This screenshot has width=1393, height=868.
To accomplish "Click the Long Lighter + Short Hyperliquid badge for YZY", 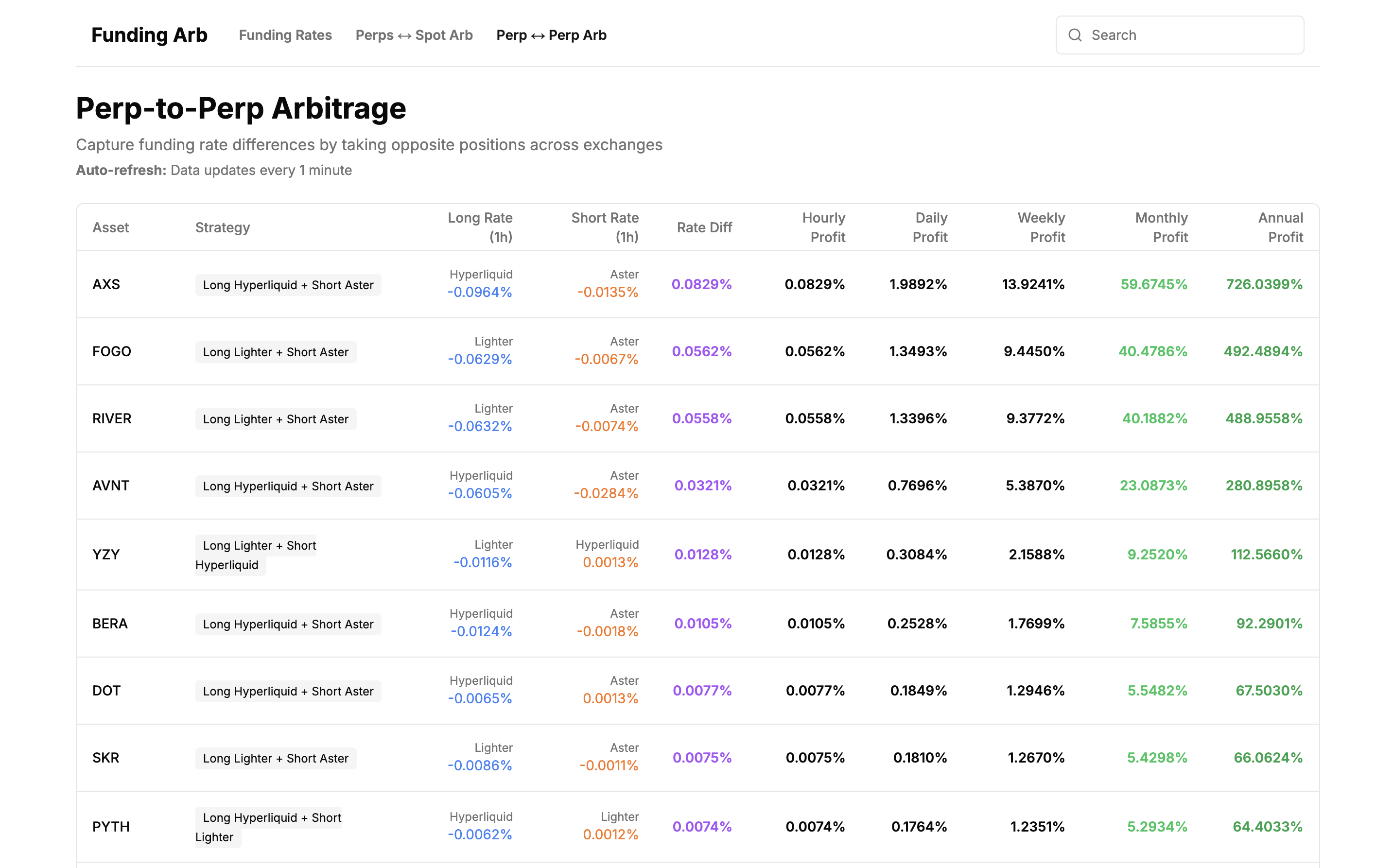I will pyautogui.click(x=257, y=555).
